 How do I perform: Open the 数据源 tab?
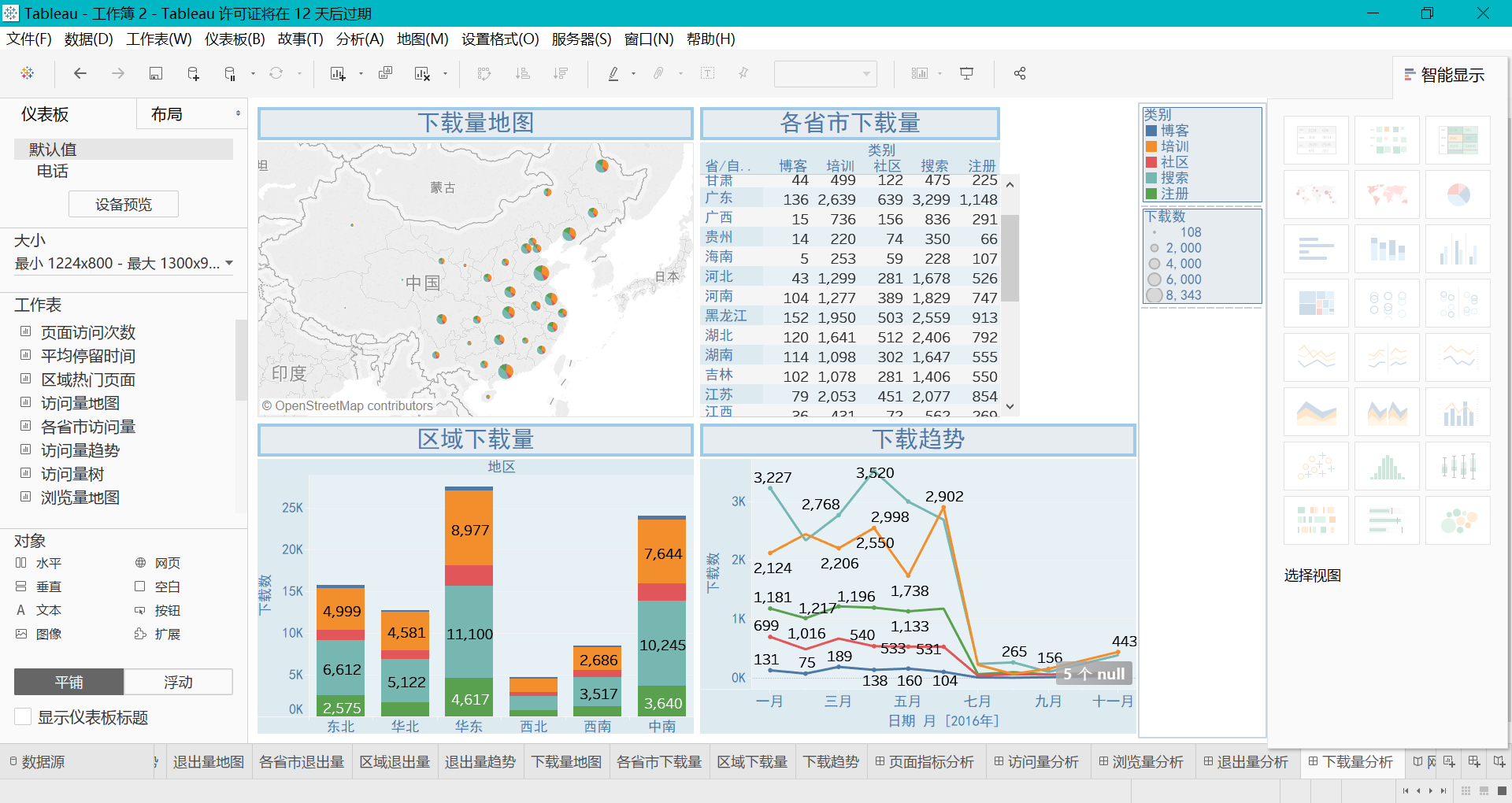pos(37,761)
